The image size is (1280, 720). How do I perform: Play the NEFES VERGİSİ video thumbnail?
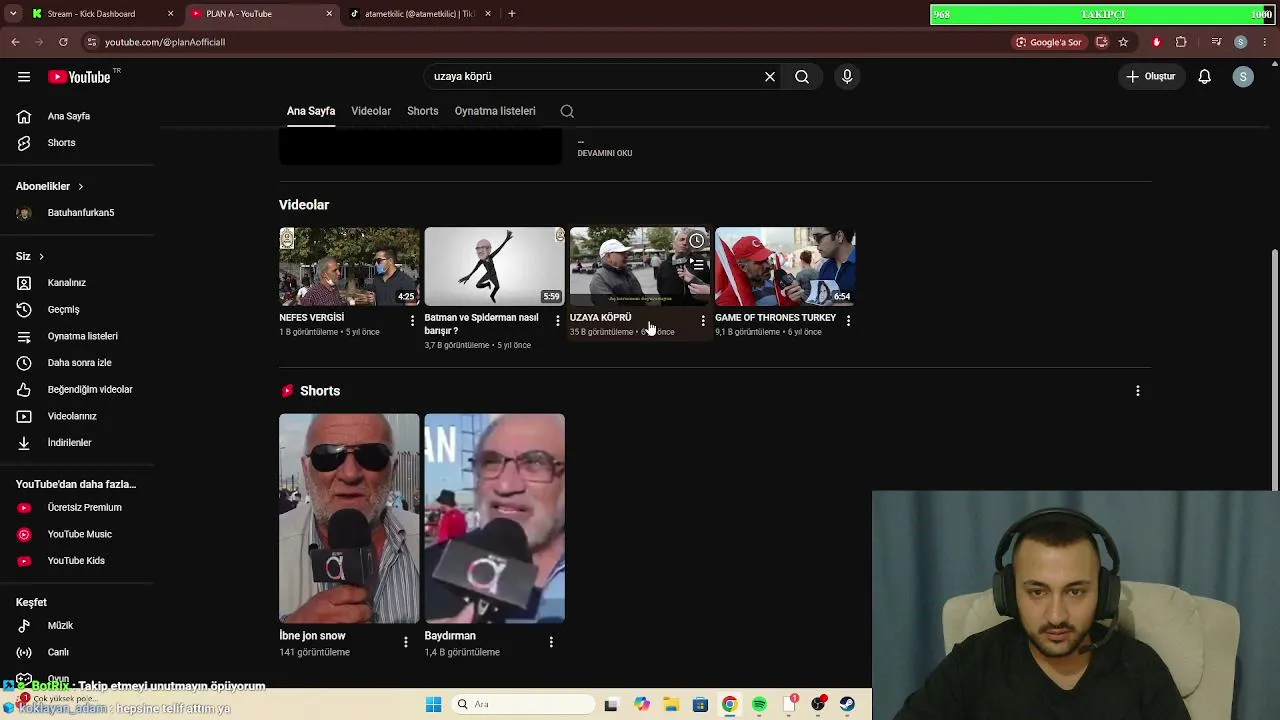click(x=349, y=266)
